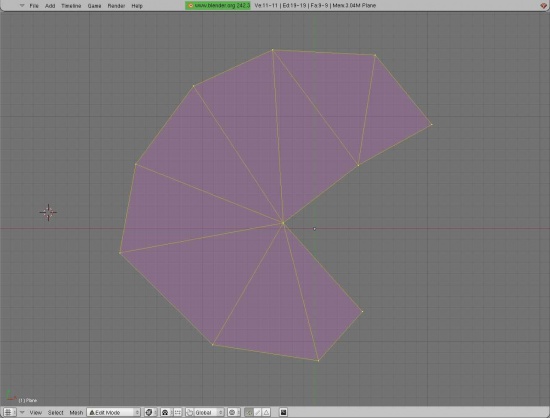Open the Game menu
The height and width of the screenshot is (418, 550).
(x=94, y=6)
